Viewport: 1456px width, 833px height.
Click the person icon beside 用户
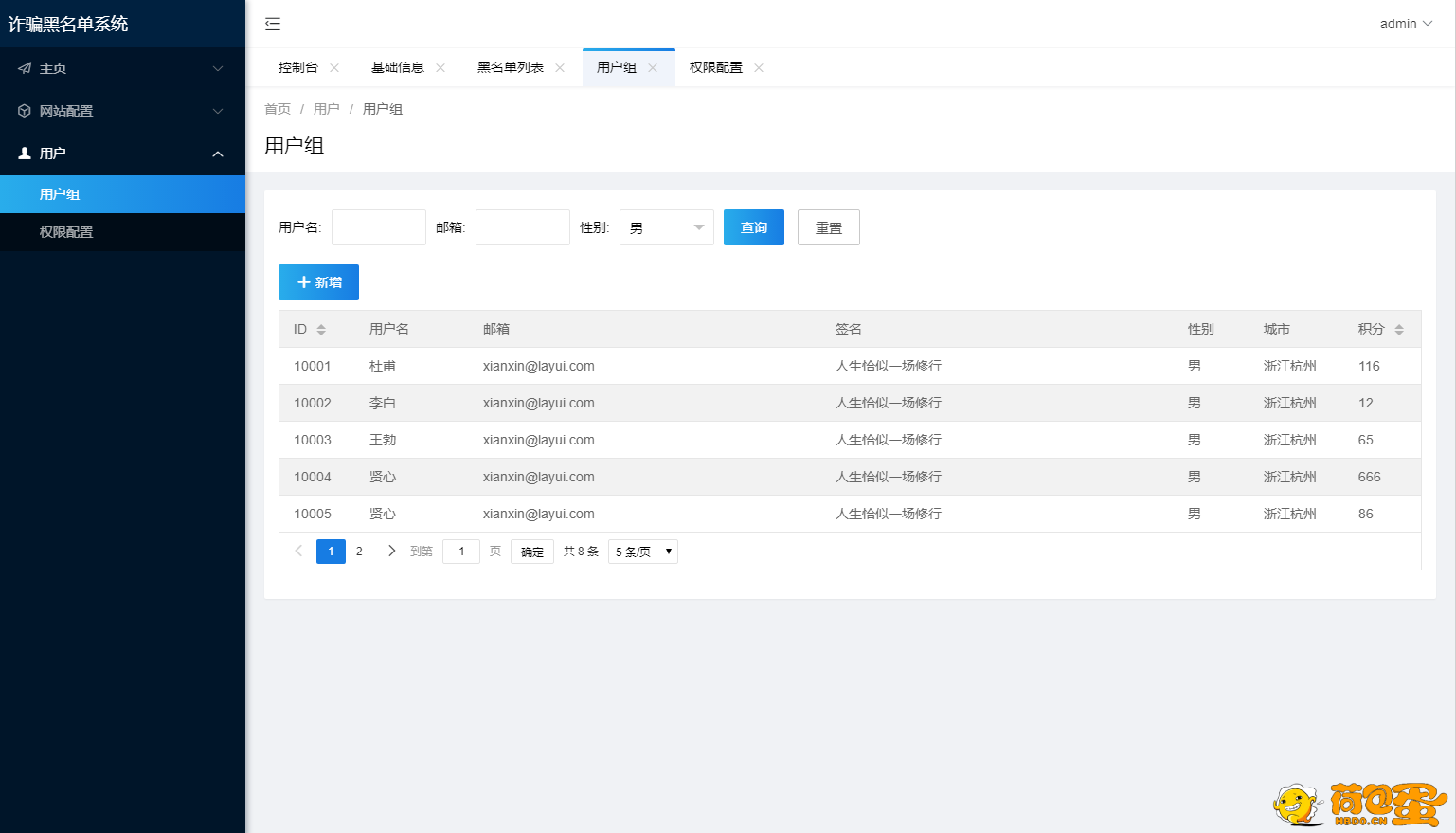[x=25, y=154]
